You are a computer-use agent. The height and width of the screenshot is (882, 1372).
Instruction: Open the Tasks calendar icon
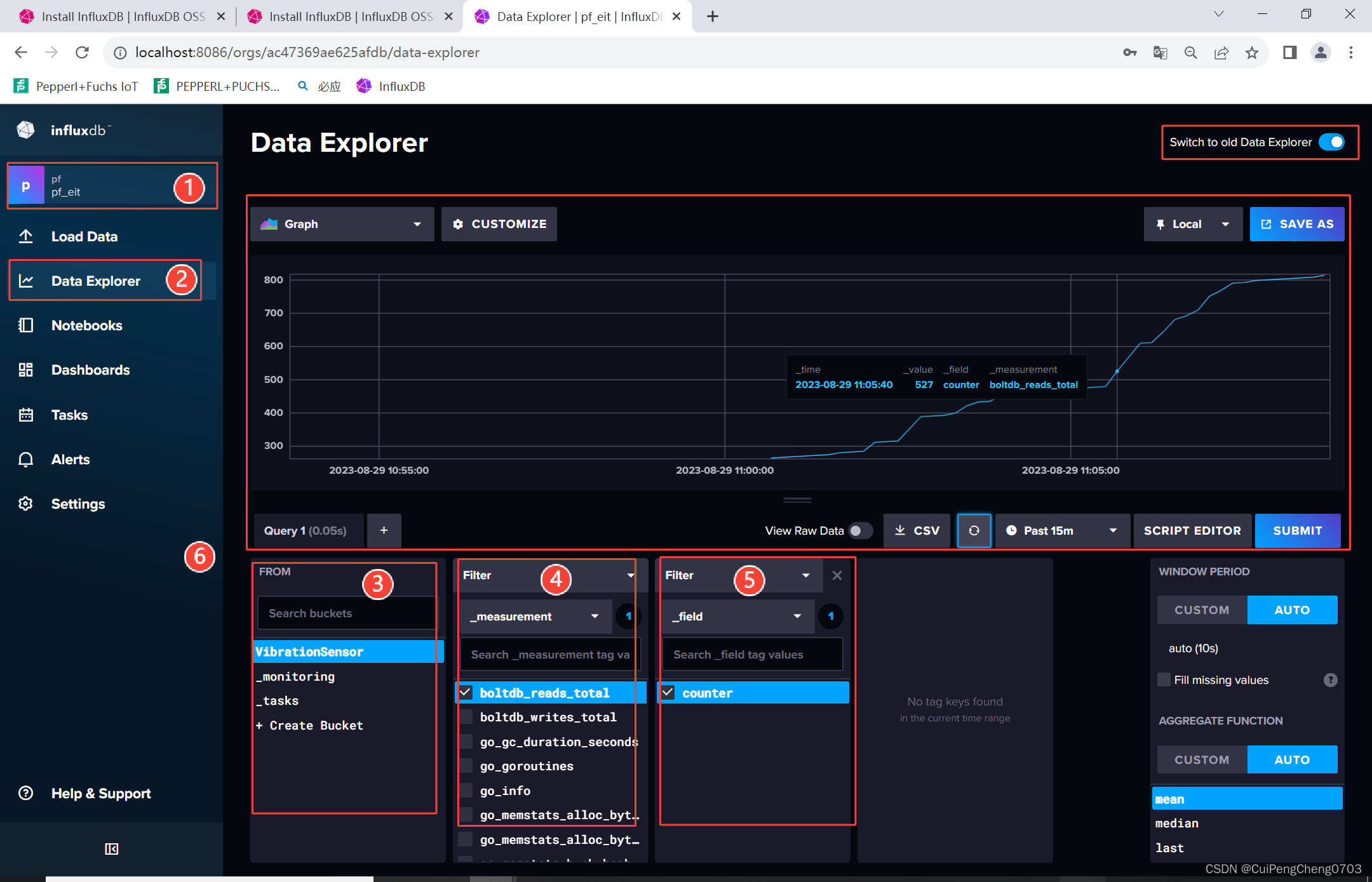26,415
